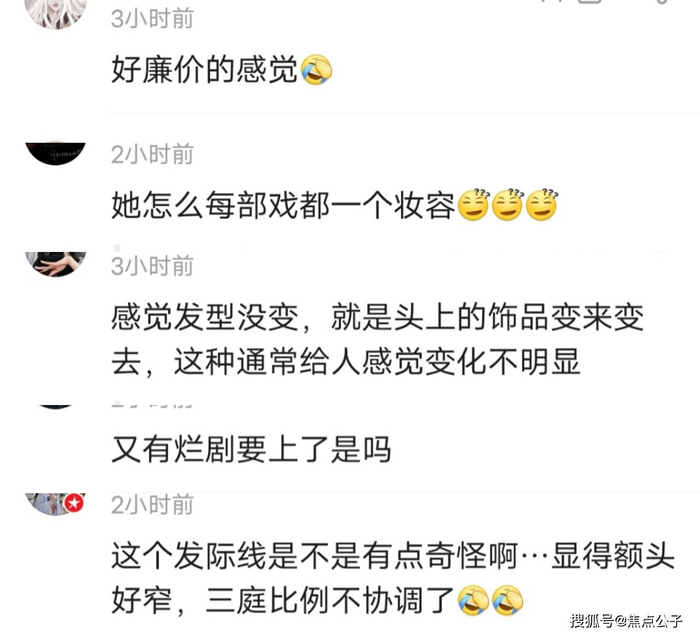Image resolution: width=700 pixels, height=636 pixels.
Task: Click the last laughing emoji after 不协调了
Action: [508, 600]
